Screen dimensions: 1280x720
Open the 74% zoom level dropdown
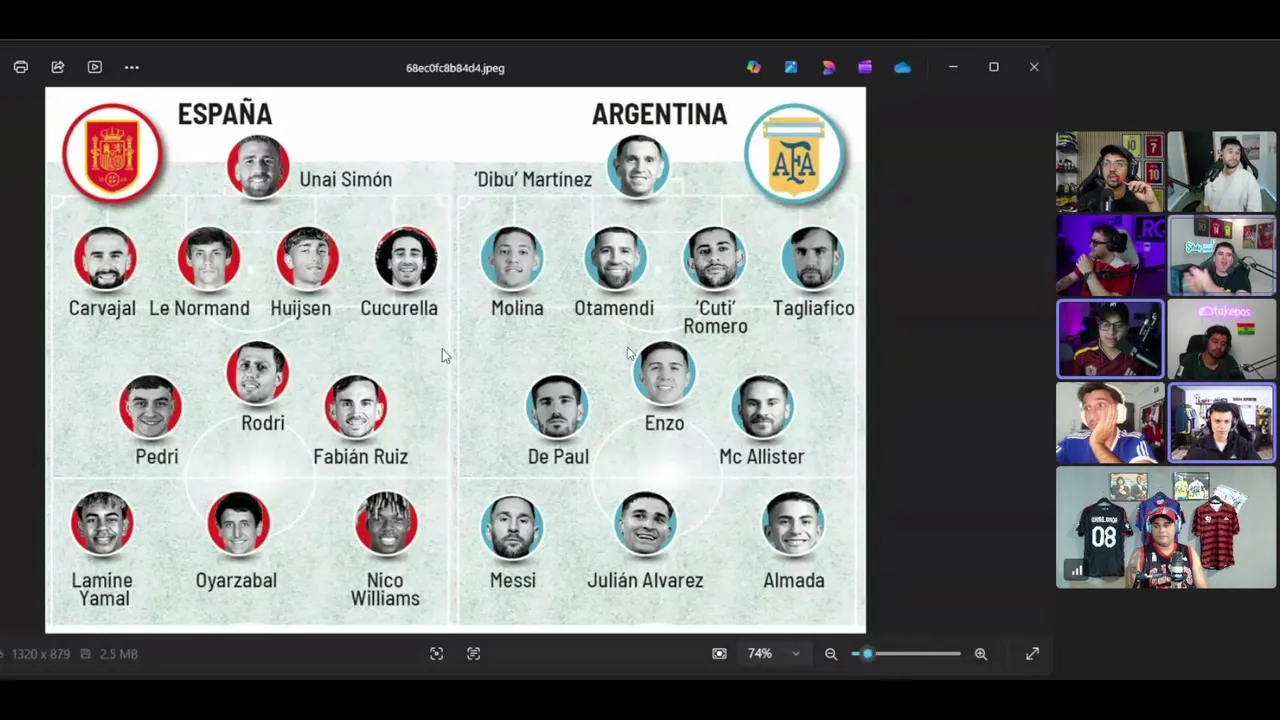pos(774,653)
